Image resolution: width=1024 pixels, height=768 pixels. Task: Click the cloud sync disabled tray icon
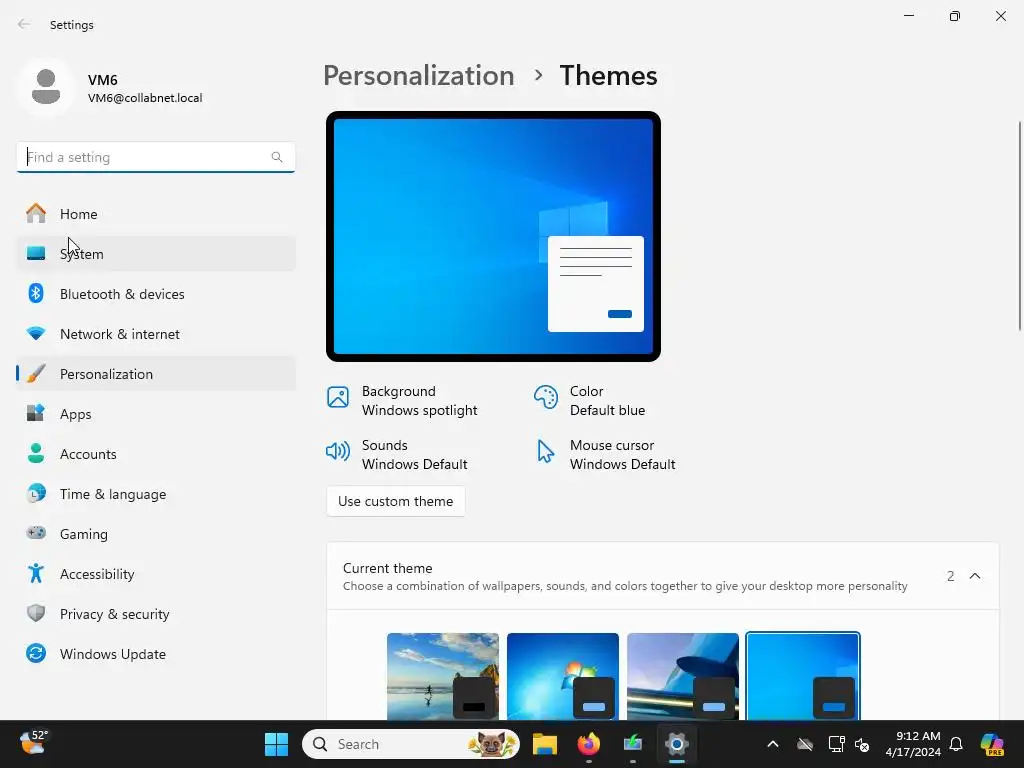point(805,744)
